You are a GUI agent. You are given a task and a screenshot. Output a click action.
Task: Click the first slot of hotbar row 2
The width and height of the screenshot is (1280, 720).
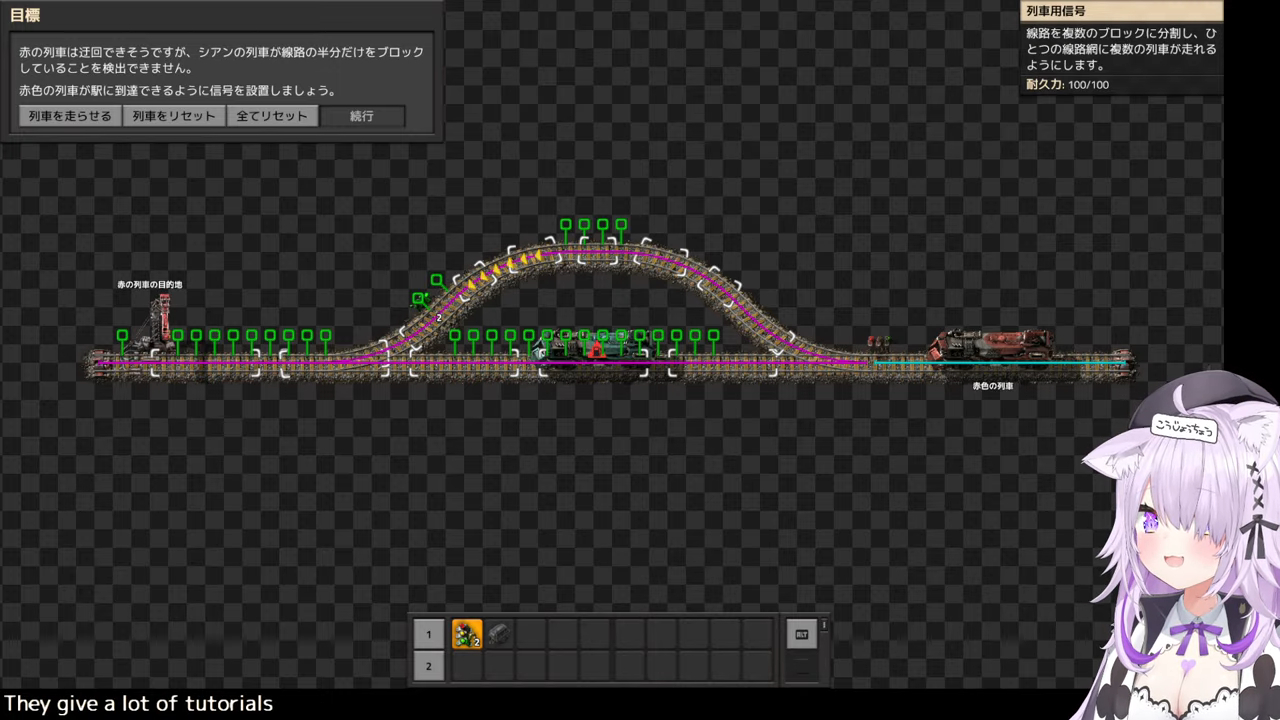[x=467, y=666]
